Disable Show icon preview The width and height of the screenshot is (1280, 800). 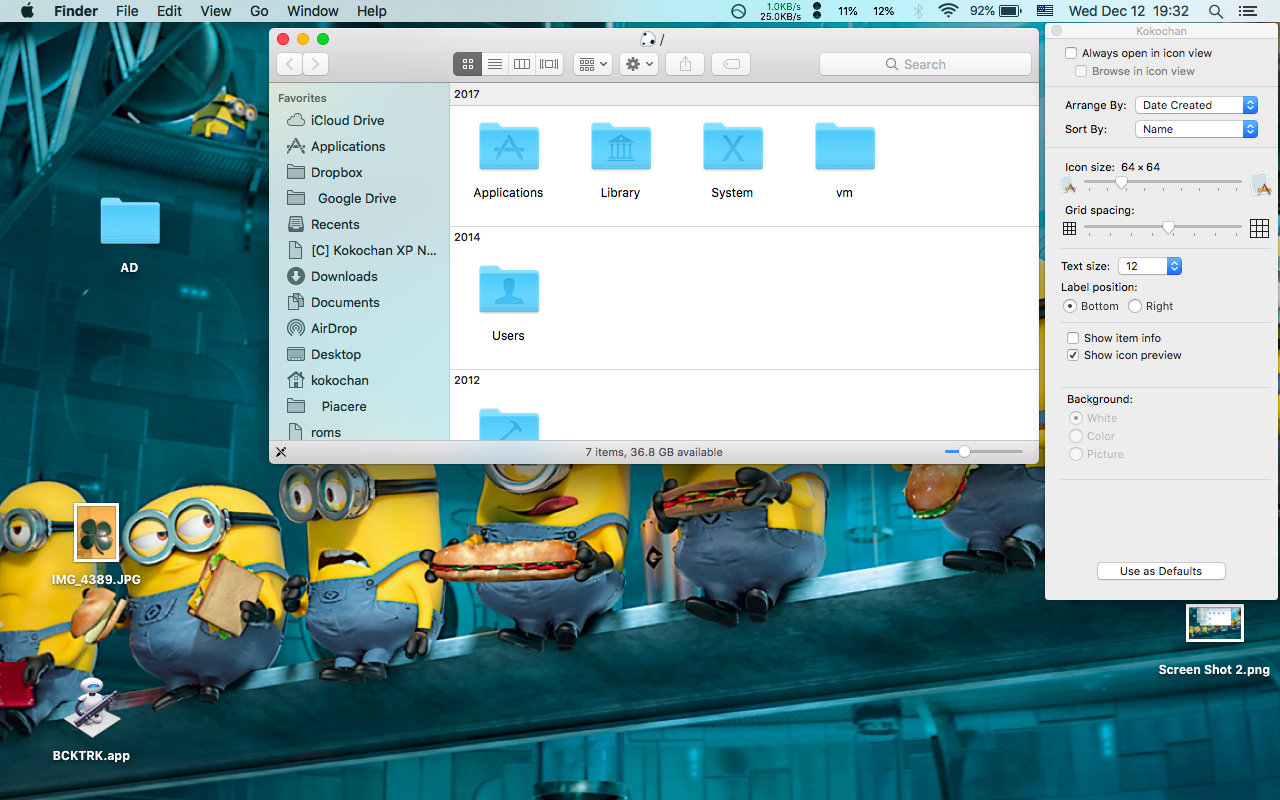point(1073,355)
